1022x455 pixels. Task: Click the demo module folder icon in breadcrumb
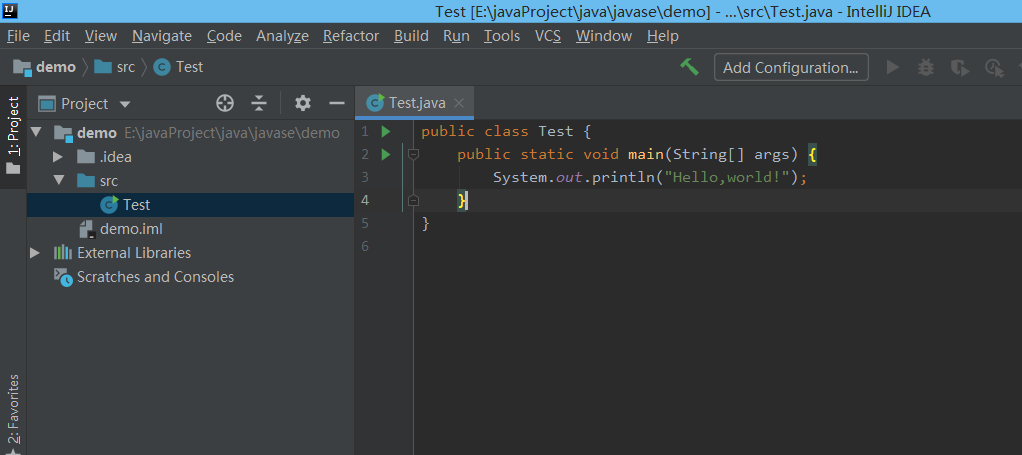click(23, 67)
